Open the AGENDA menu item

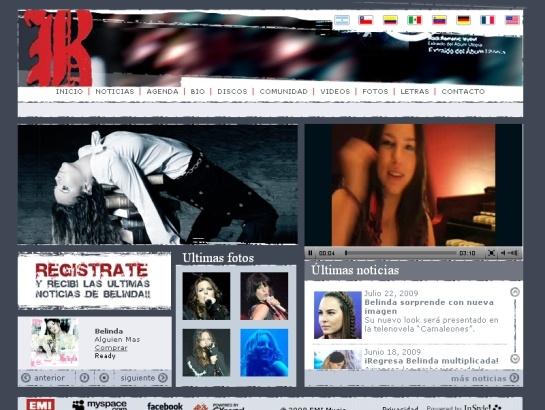click(162, 91)
